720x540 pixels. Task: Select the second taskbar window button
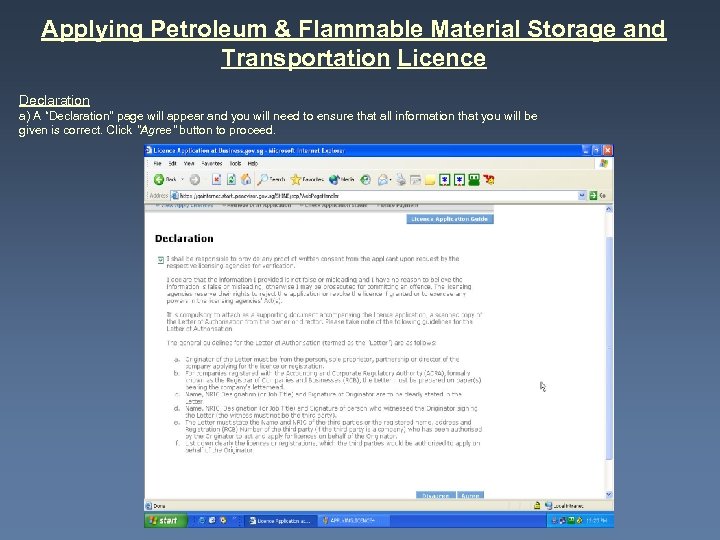click(354, 521)
